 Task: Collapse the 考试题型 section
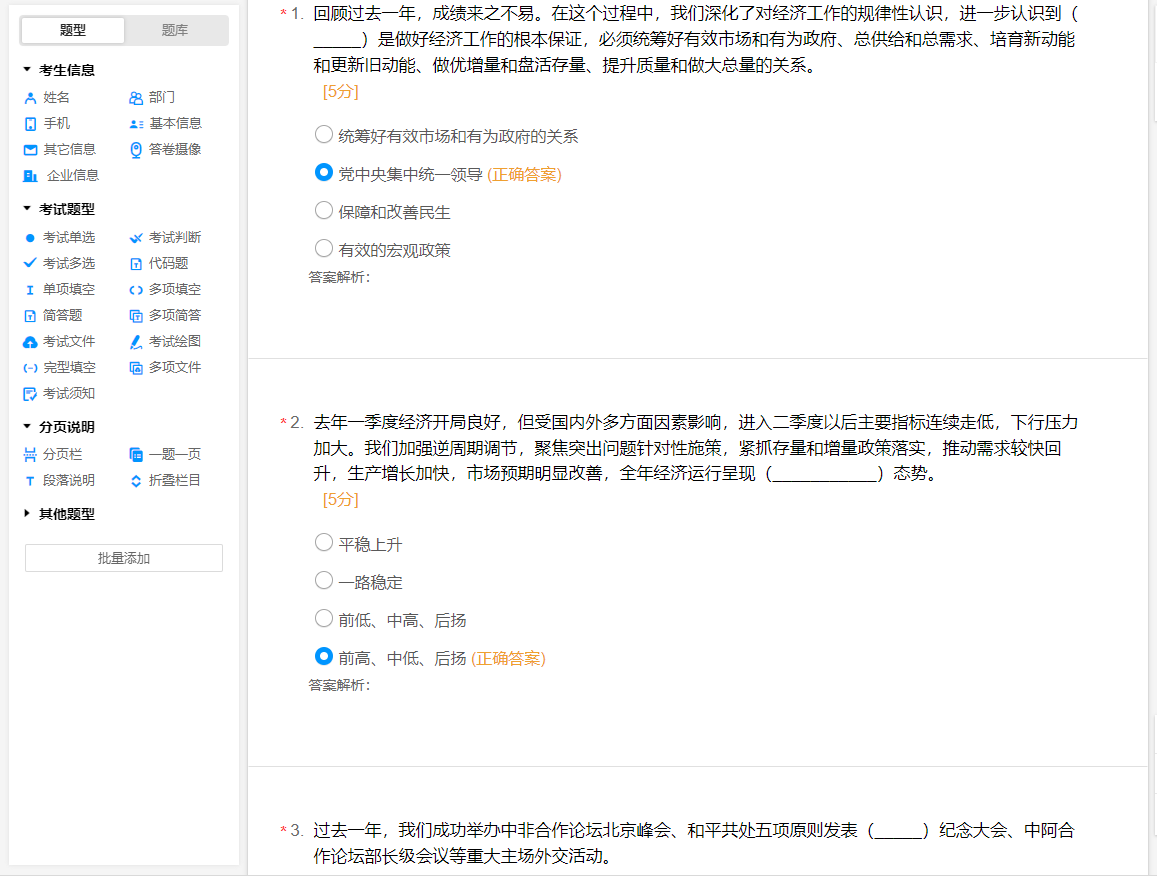pos(27,209)
